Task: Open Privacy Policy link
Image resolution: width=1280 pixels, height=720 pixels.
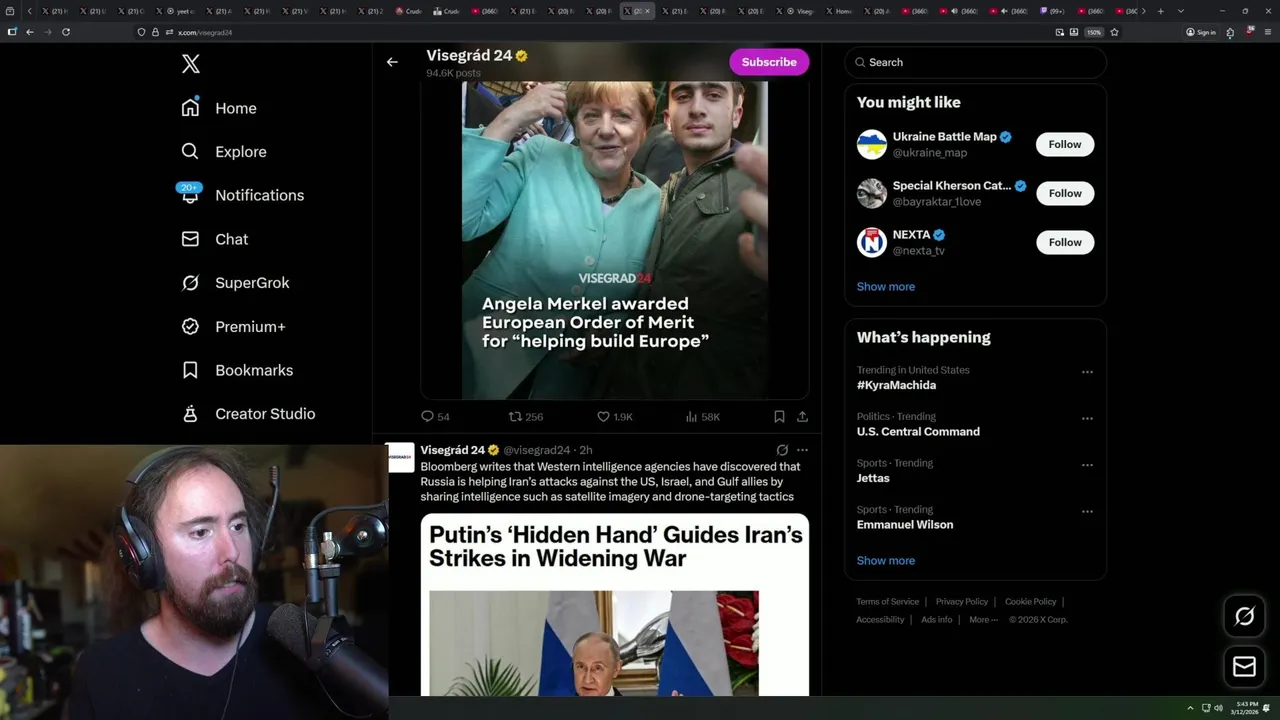Action: click(961, 602)
